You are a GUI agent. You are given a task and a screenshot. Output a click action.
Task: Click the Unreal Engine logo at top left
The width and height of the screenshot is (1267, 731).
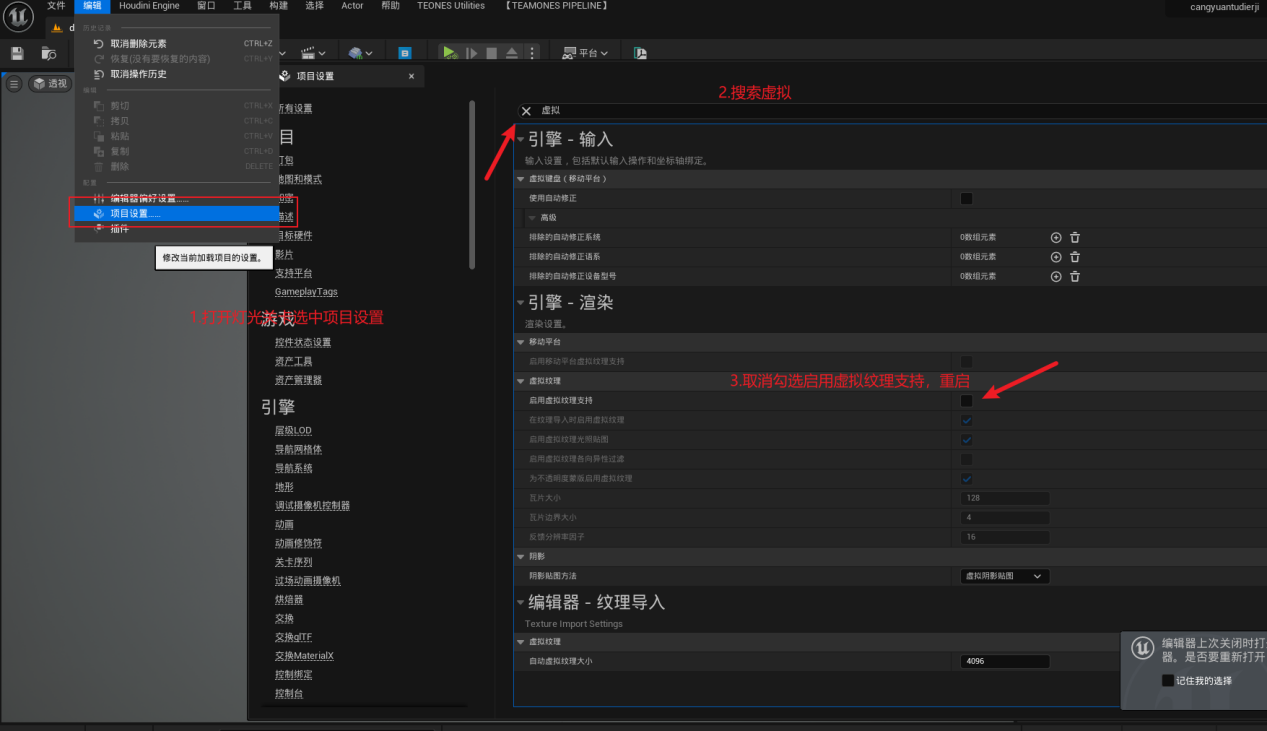pyautogui.click(x=19, y=18)
